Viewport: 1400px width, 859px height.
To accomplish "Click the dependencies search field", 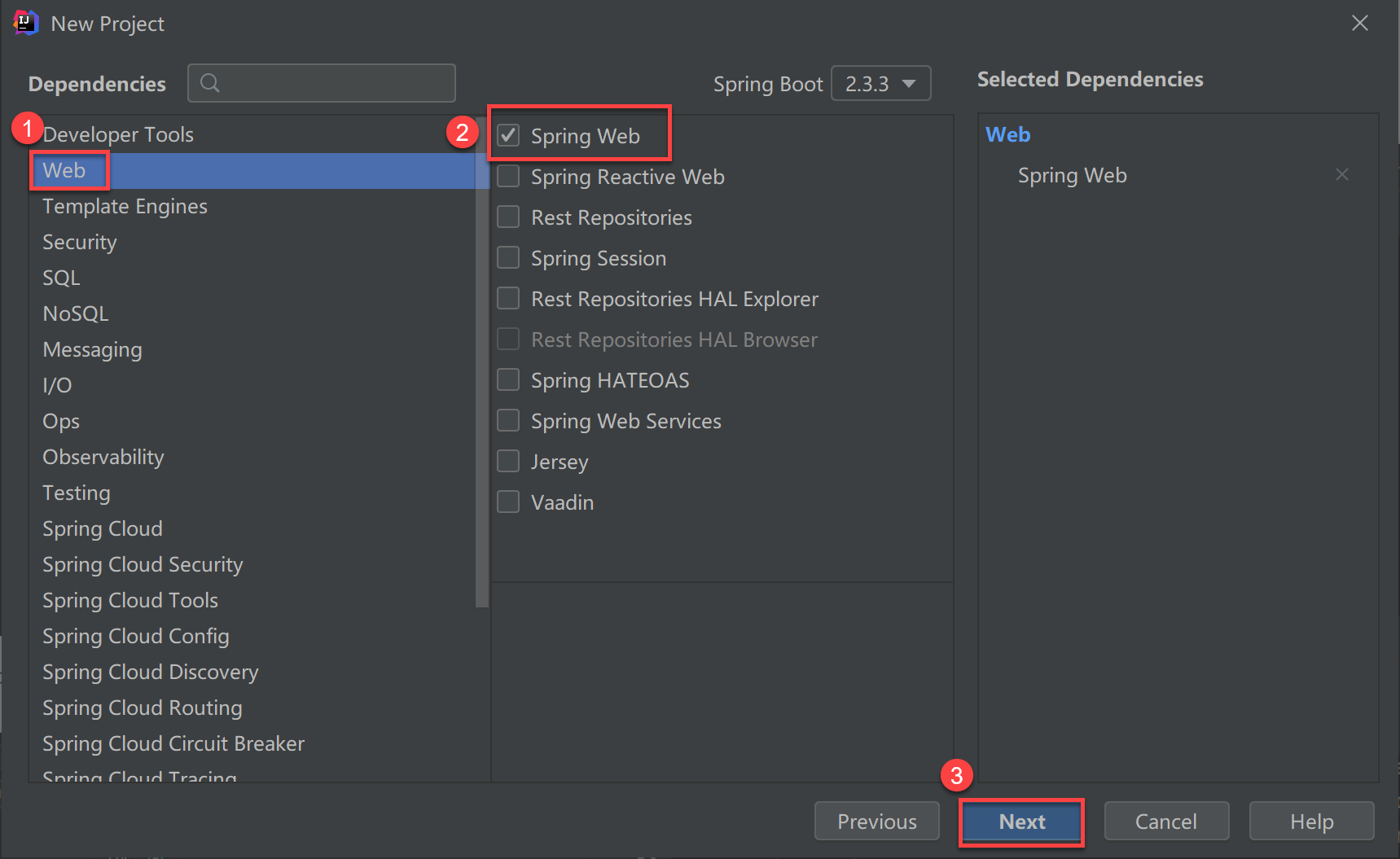I will point(334,83).
